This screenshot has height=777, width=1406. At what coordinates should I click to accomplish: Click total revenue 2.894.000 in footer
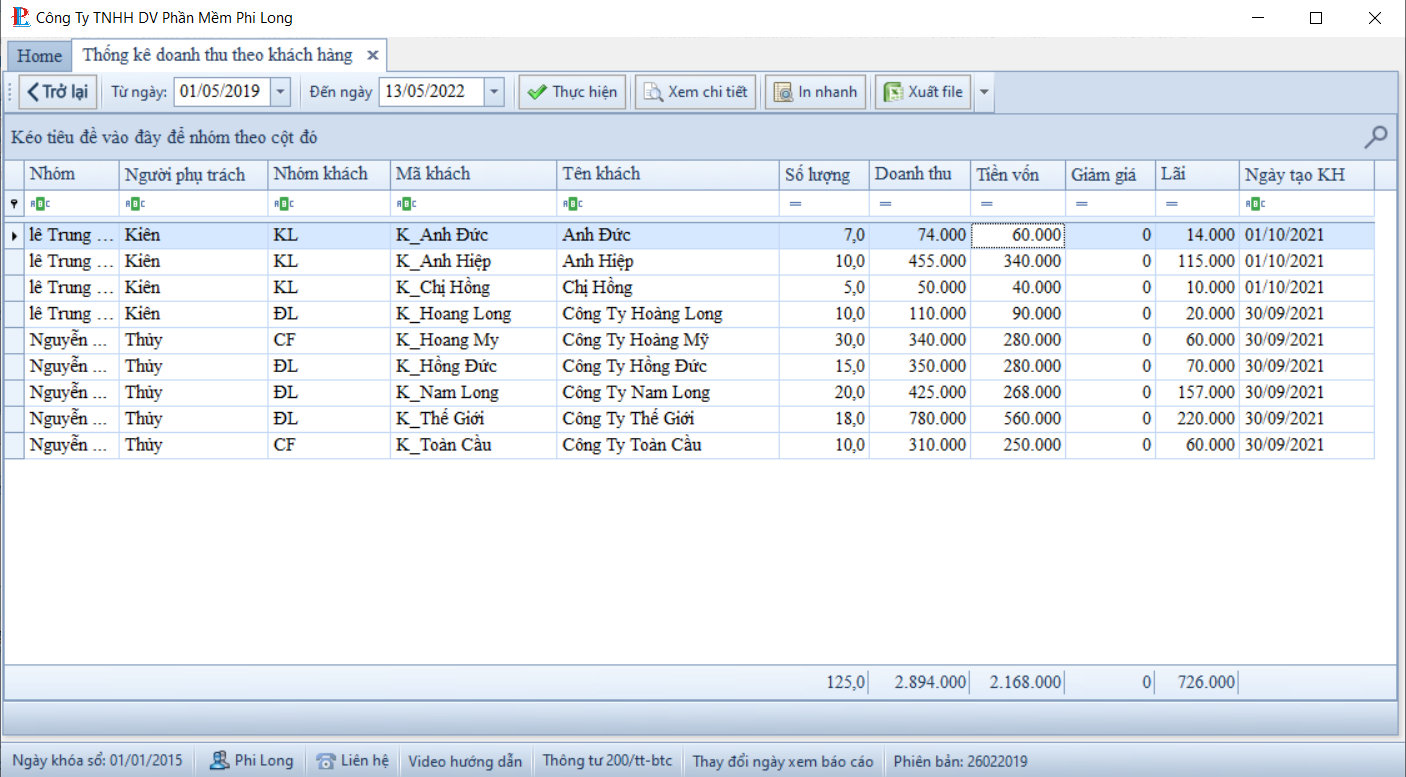[930, 682]
